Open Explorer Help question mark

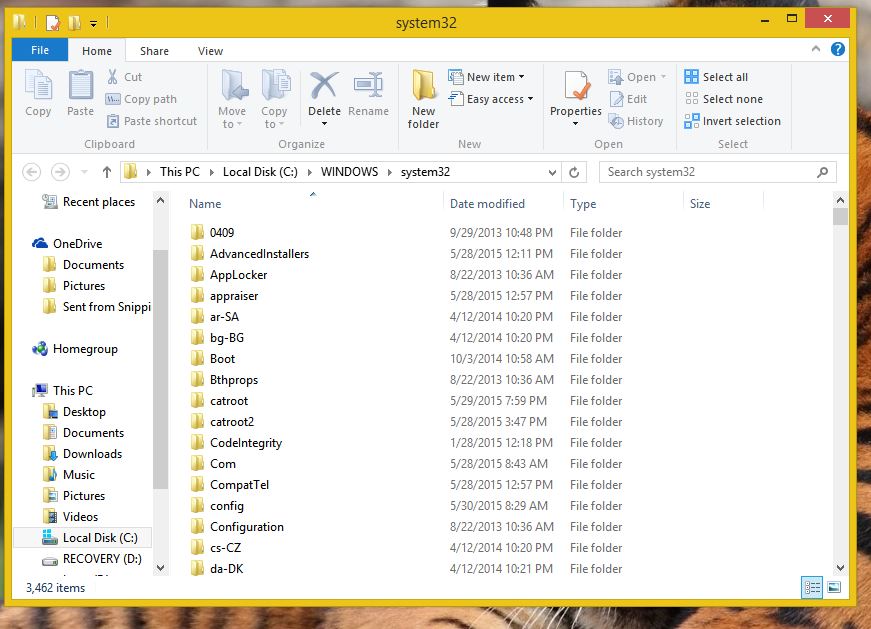click(838, 49)
